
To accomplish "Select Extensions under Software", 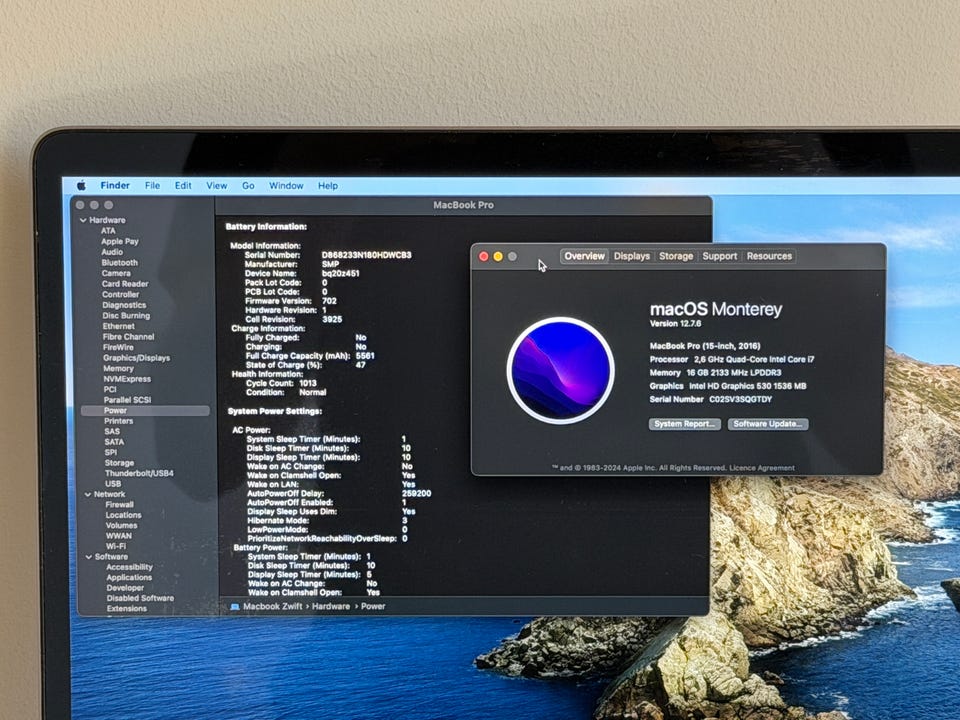I will pos(127,609).
